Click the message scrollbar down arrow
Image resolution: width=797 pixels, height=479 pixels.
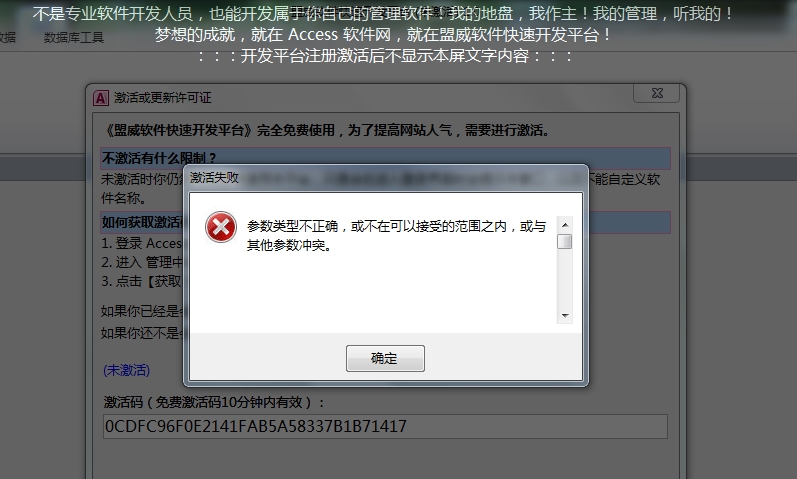pyautogui.click(x=565, y=316)
